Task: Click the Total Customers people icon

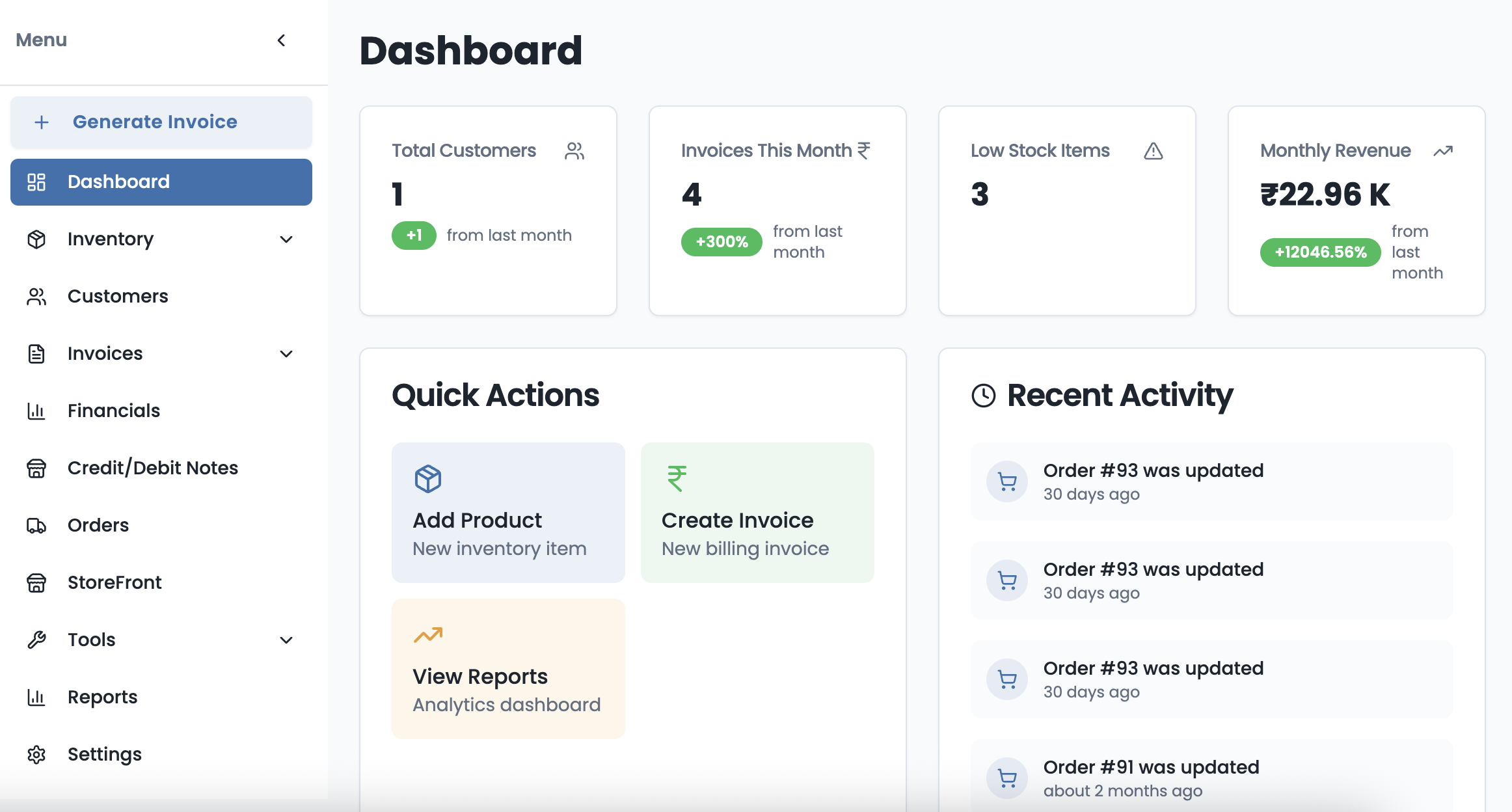Action: 574,151
